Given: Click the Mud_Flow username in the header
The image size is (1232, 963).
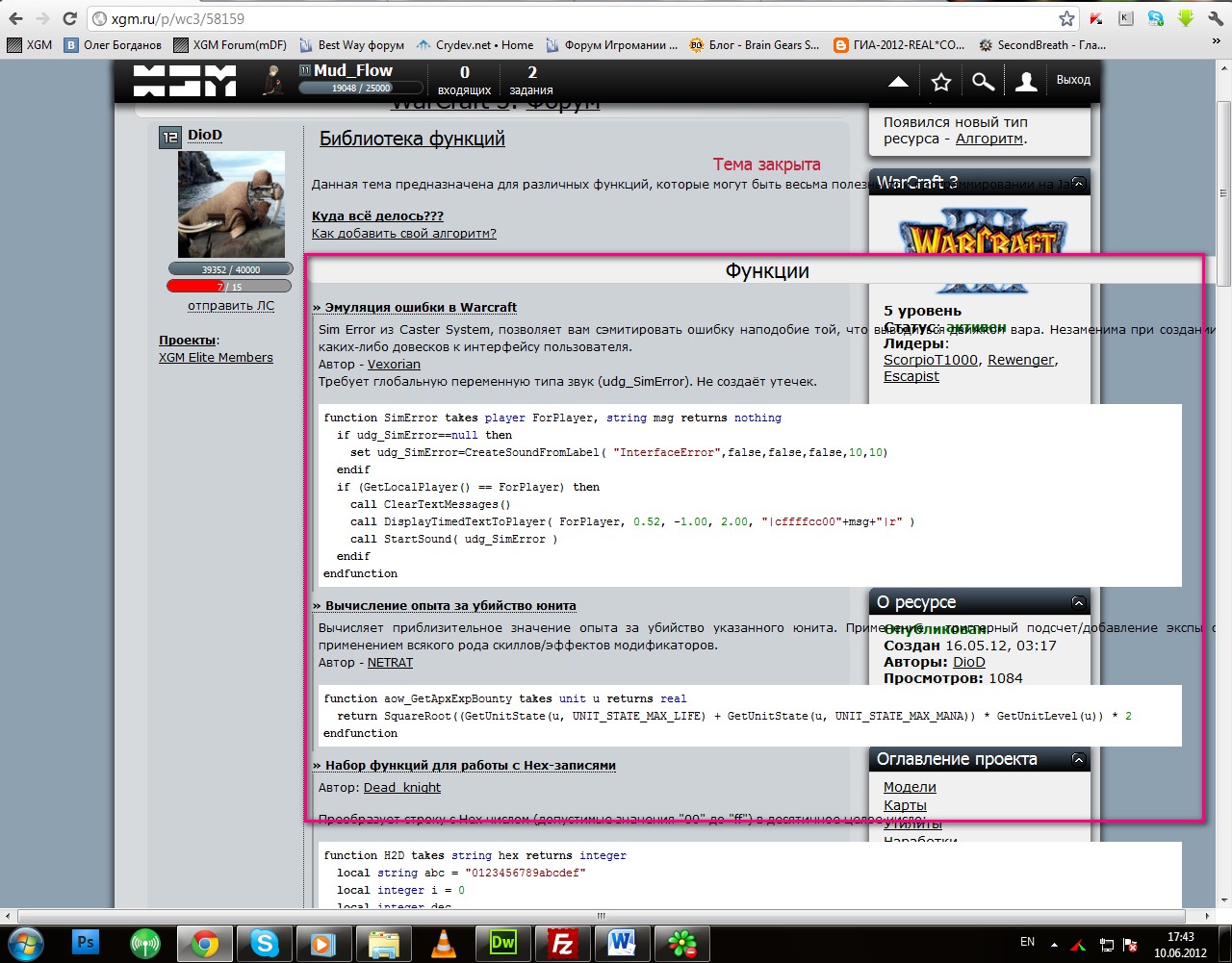Looking at the screenshot, I should click(x=353, y=70).
